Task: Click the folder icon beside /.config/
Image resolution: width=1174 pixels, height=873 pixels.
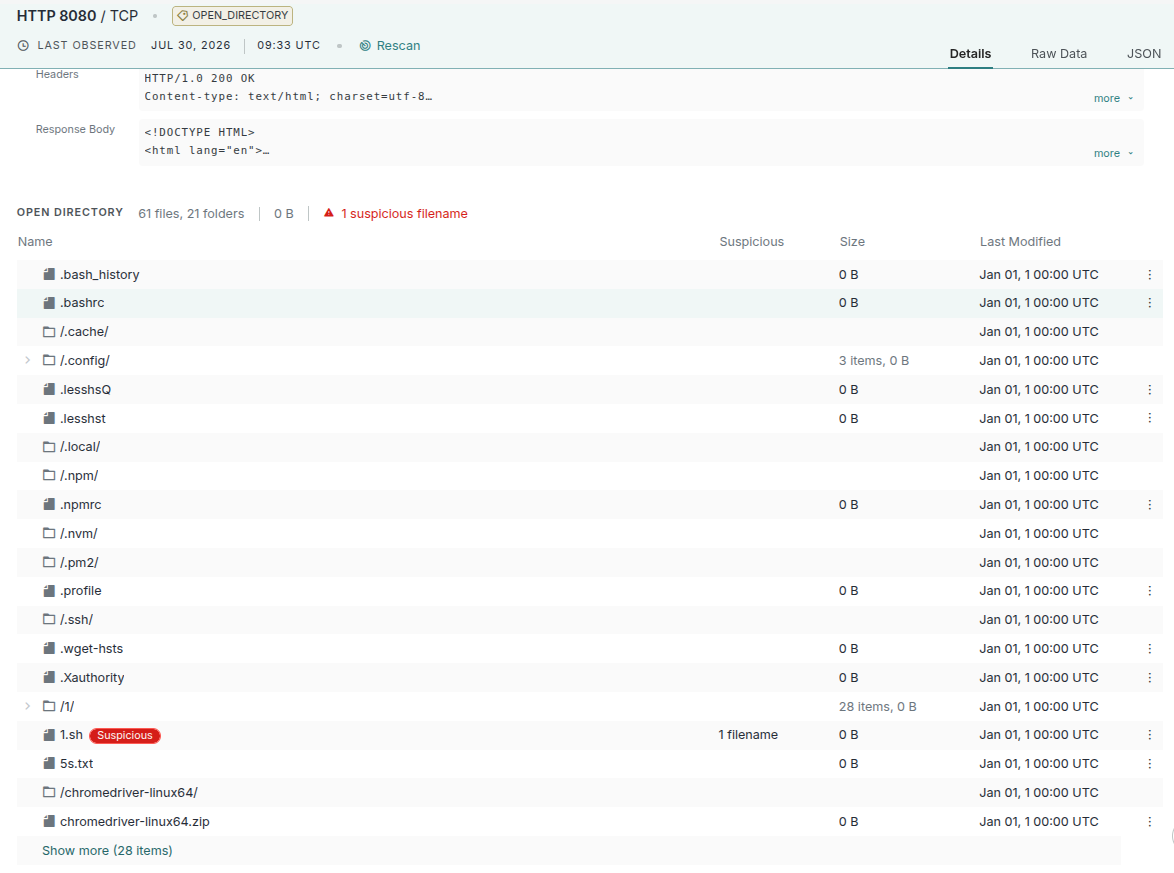Action: click(x=49, y=360)
